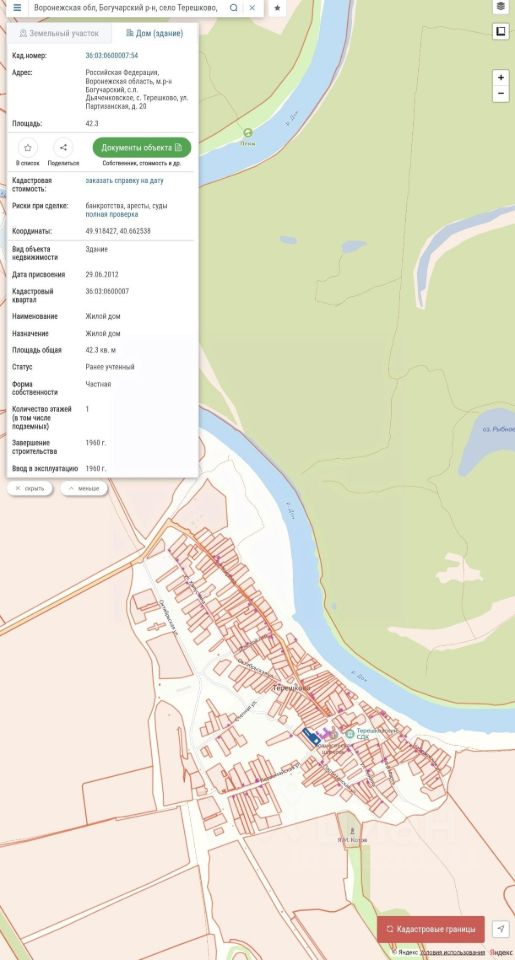
Task: Toggle the basemap switcher icon
Action: point(501,31)
